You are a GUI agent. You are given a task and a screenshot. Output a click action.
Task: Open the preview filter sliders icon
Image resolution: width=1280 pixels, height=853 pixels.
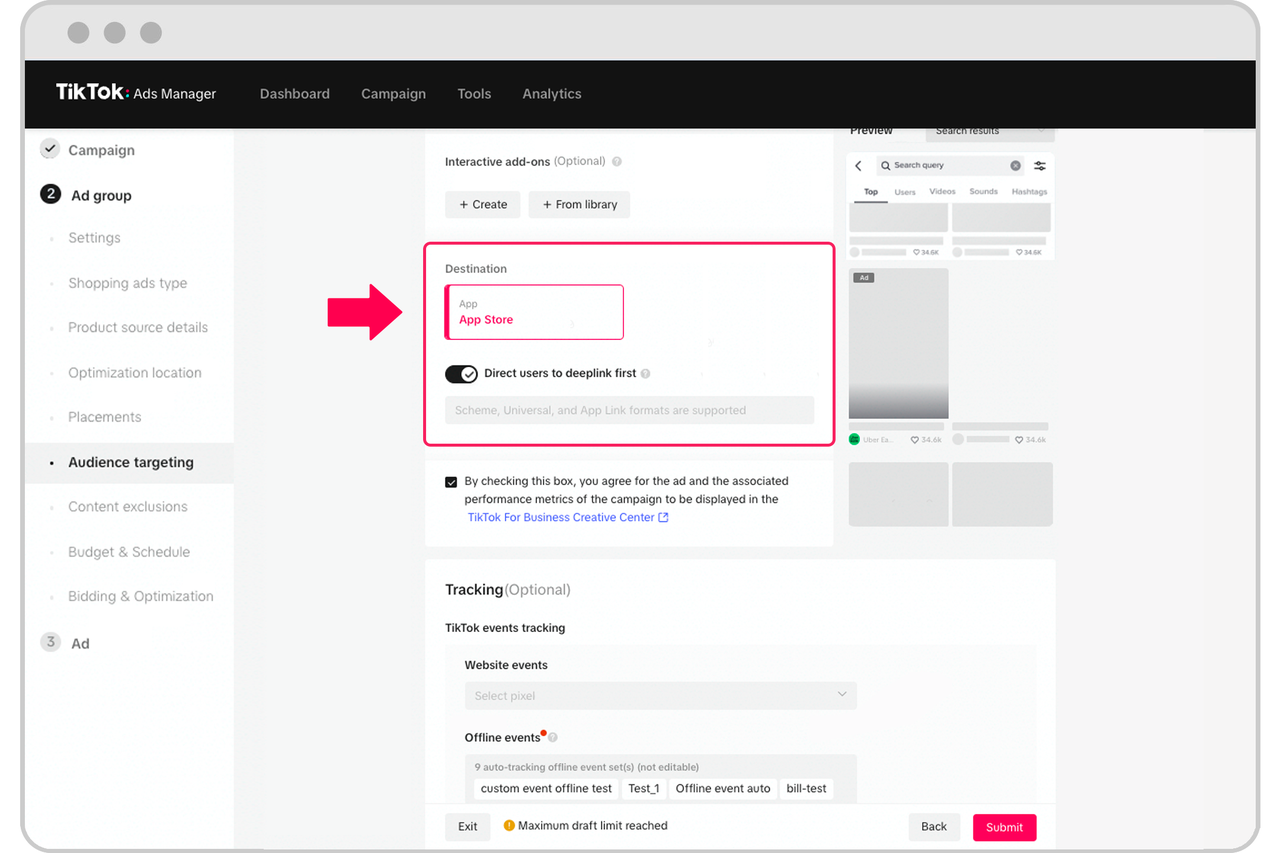pos(1040,166)
